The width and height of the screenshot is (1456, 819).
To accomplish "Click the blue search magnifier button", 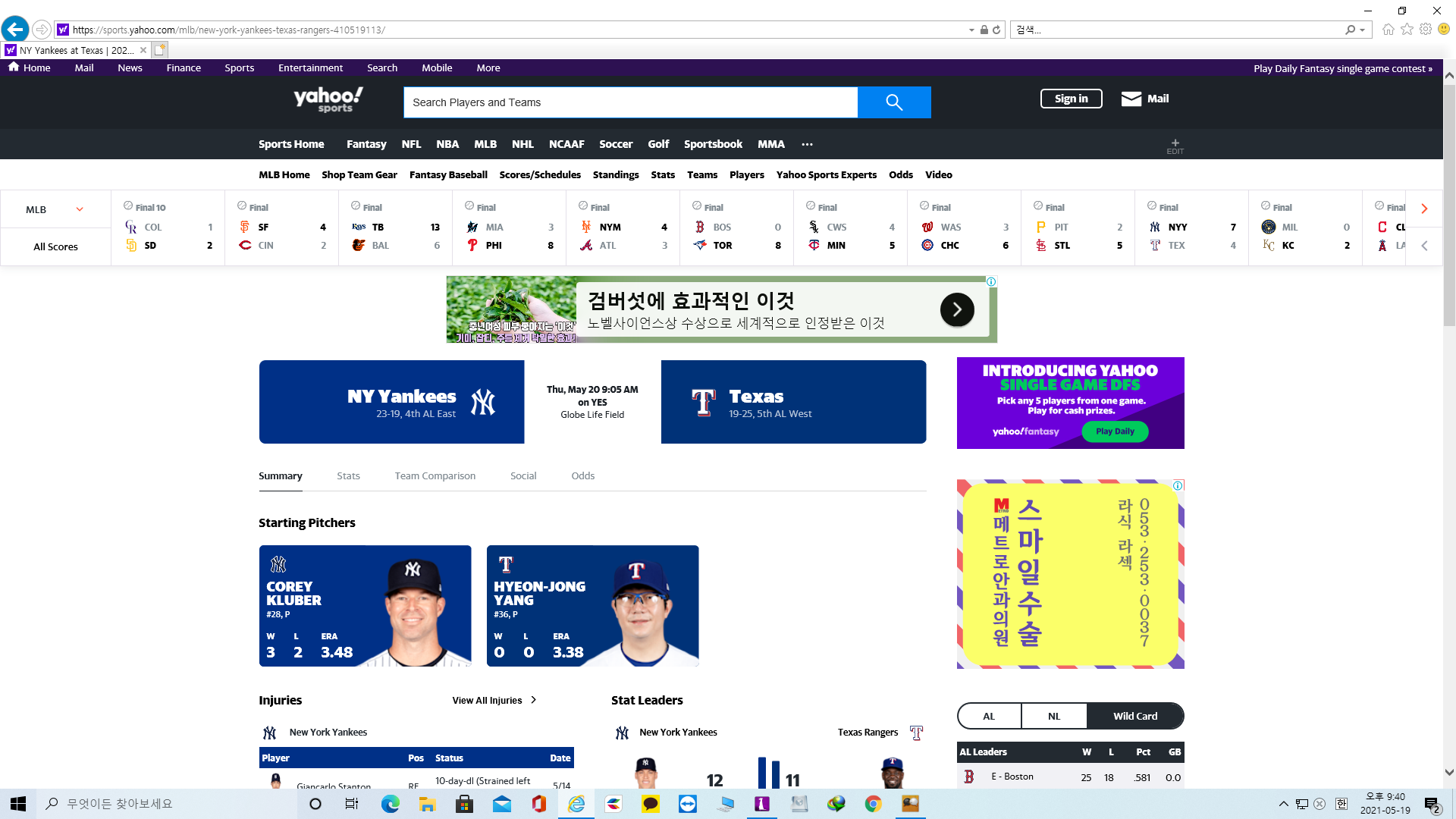I will click(894, 102).
